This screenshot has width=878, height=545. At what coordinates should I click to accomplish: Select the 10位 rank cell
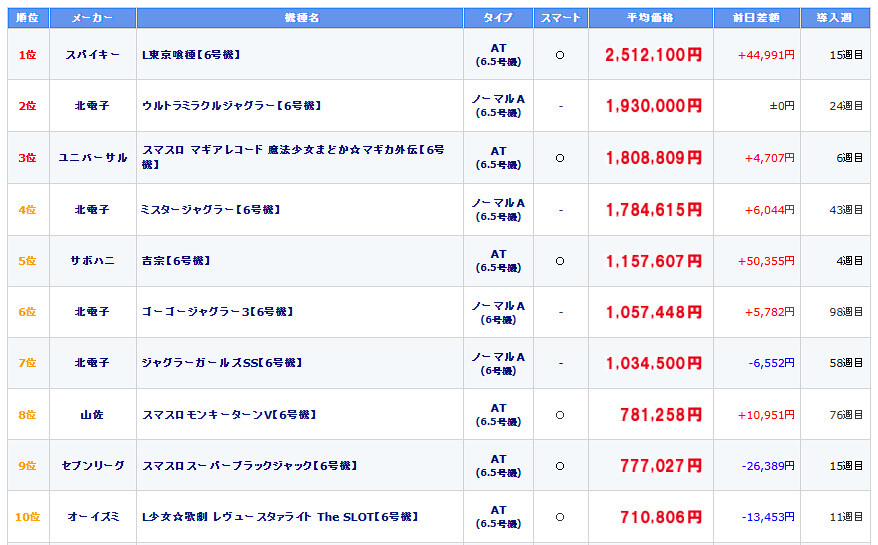[x=28, y=517]
